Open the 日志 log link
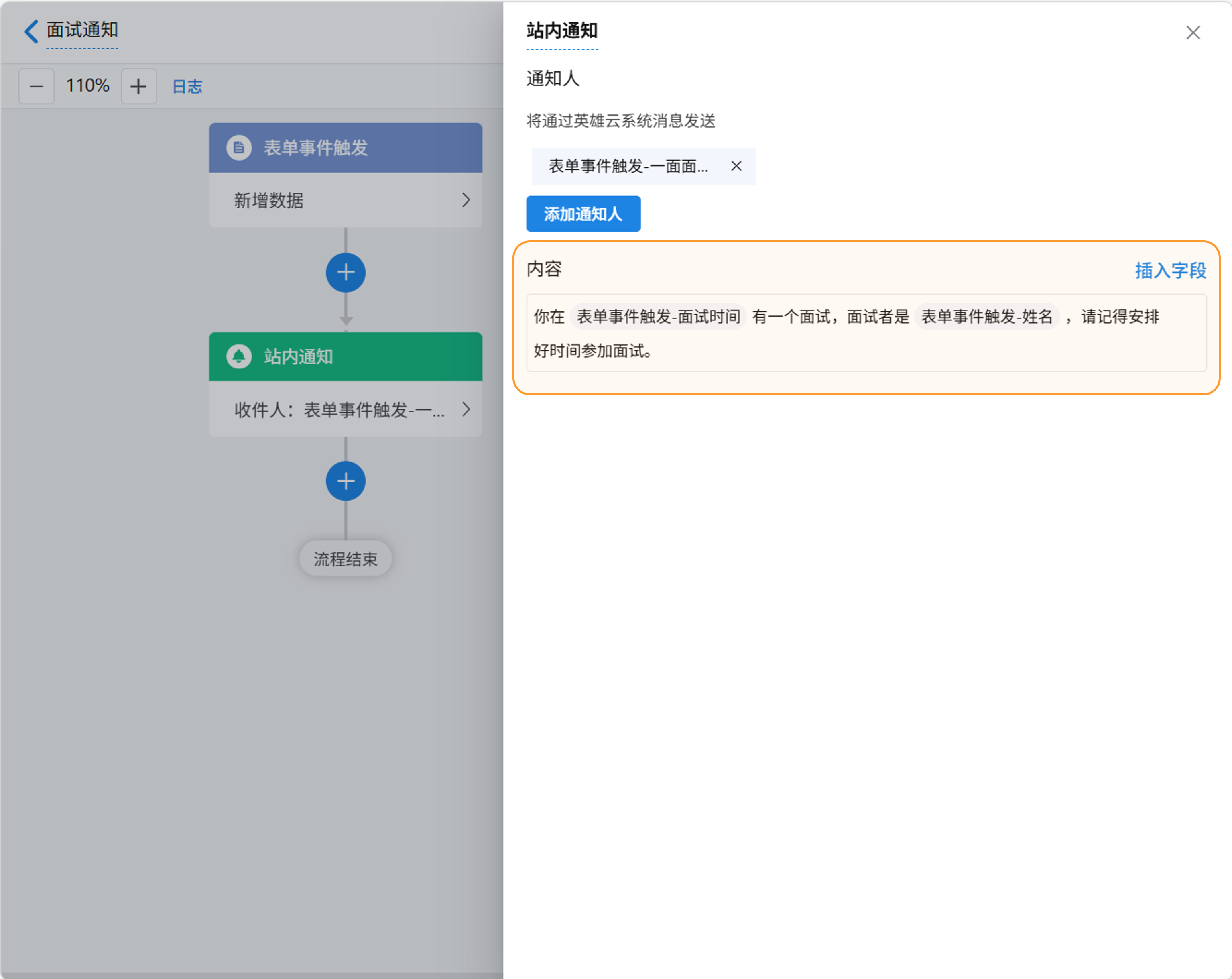The height and width of the screenshot is (979, 1232). point(187,86)
